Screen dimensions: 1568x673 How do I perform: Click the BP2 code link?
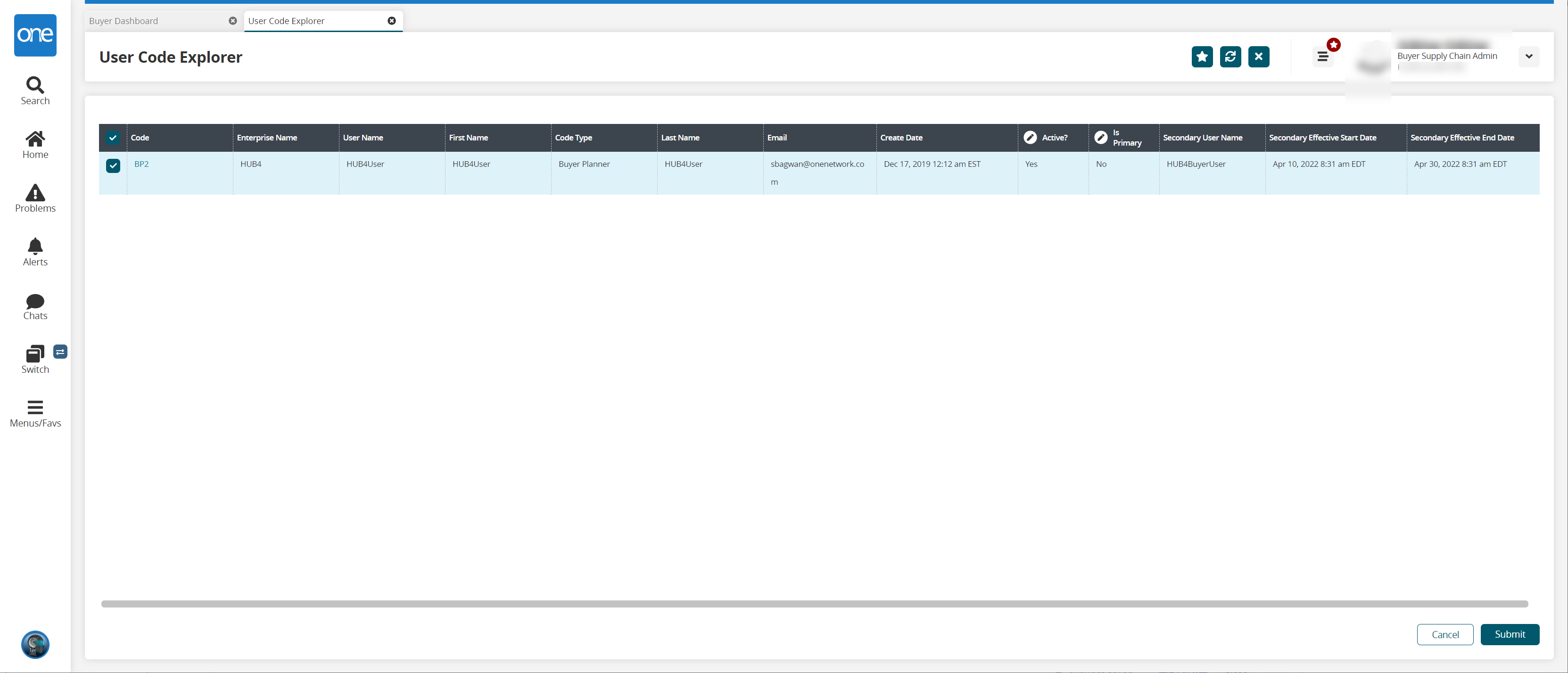tap(141, 163)
